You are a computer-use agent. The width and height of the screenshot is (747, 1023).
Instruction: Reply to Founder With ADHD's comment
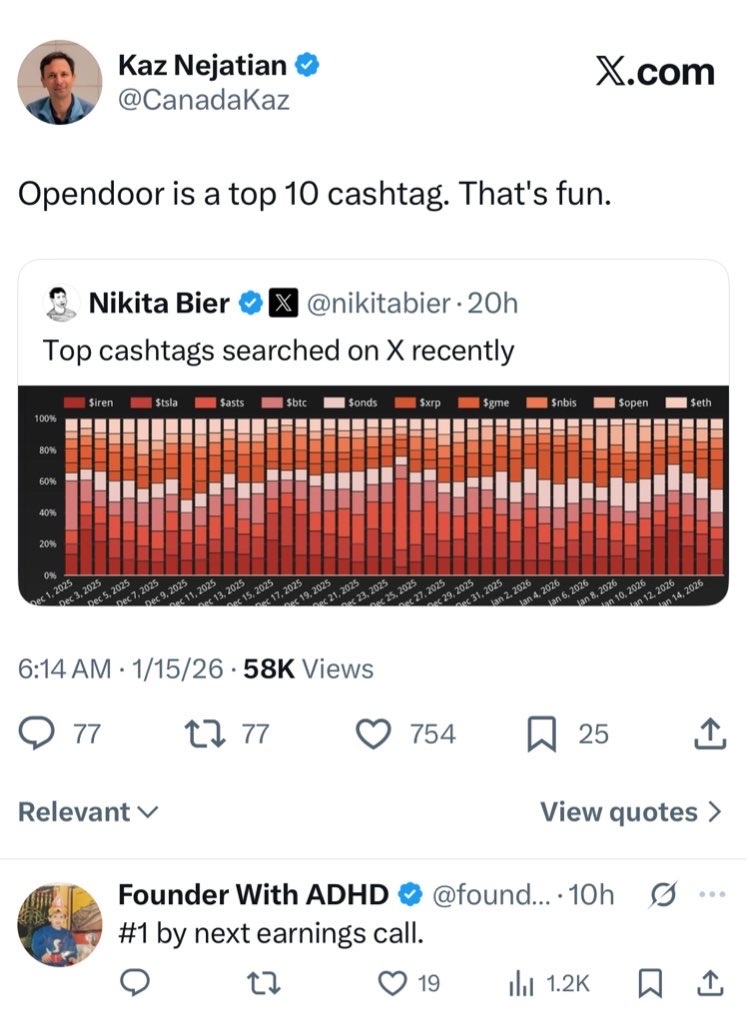pos(136,983)
